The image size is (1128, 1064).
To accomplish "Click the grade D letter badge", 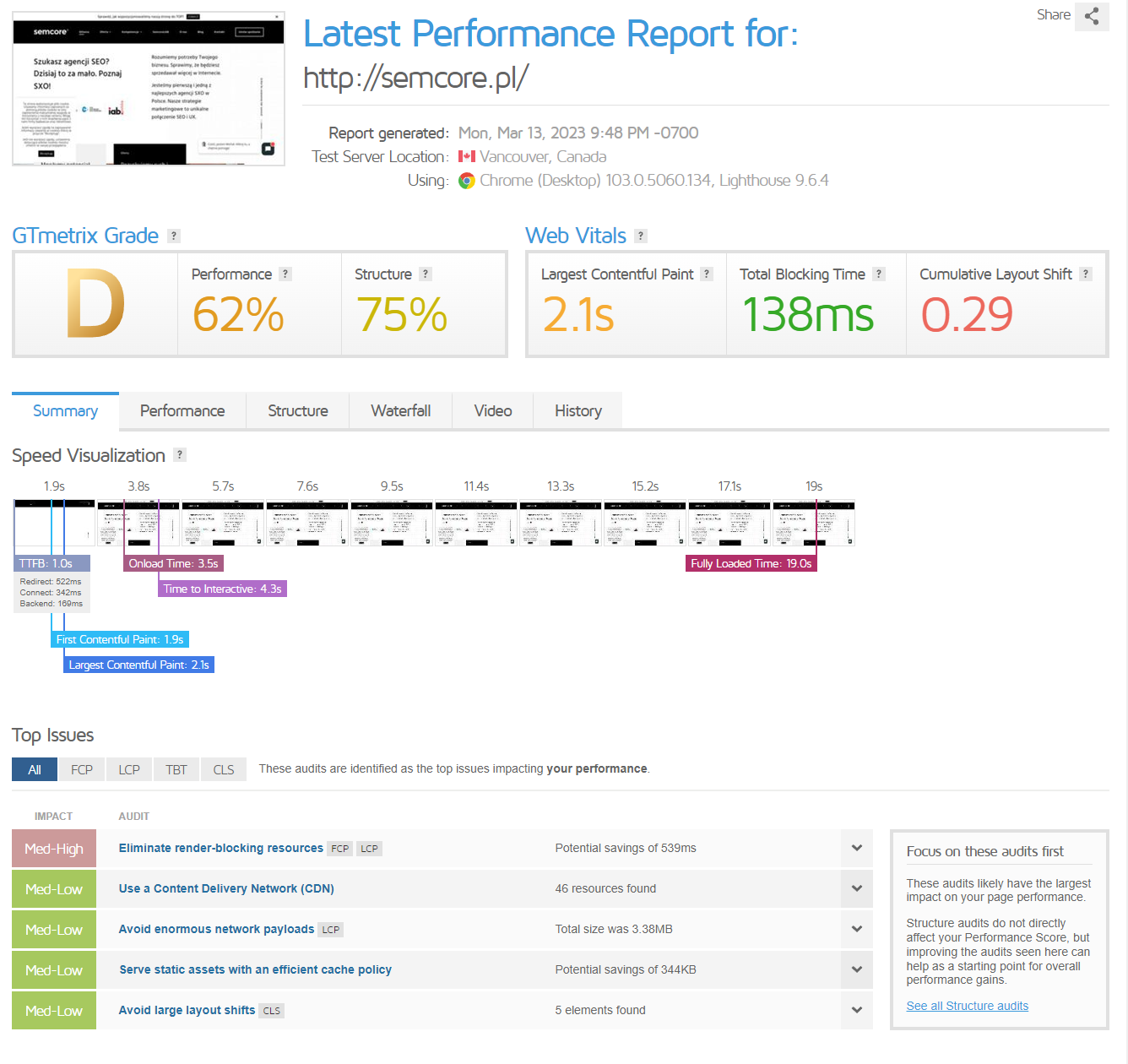I will [96, 304].
